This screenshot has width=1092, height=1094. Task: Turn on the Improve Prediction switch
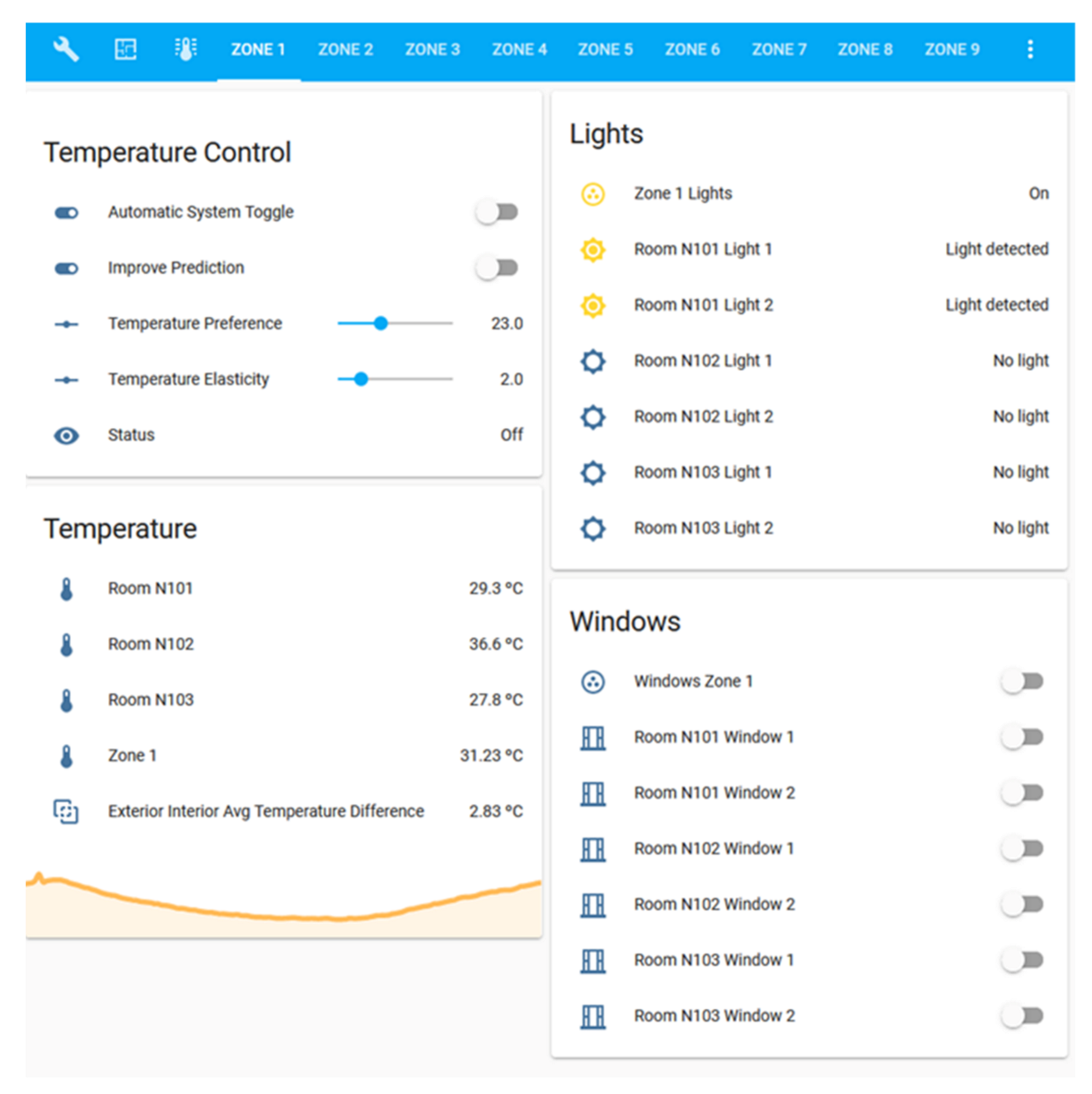coord(498,268)
